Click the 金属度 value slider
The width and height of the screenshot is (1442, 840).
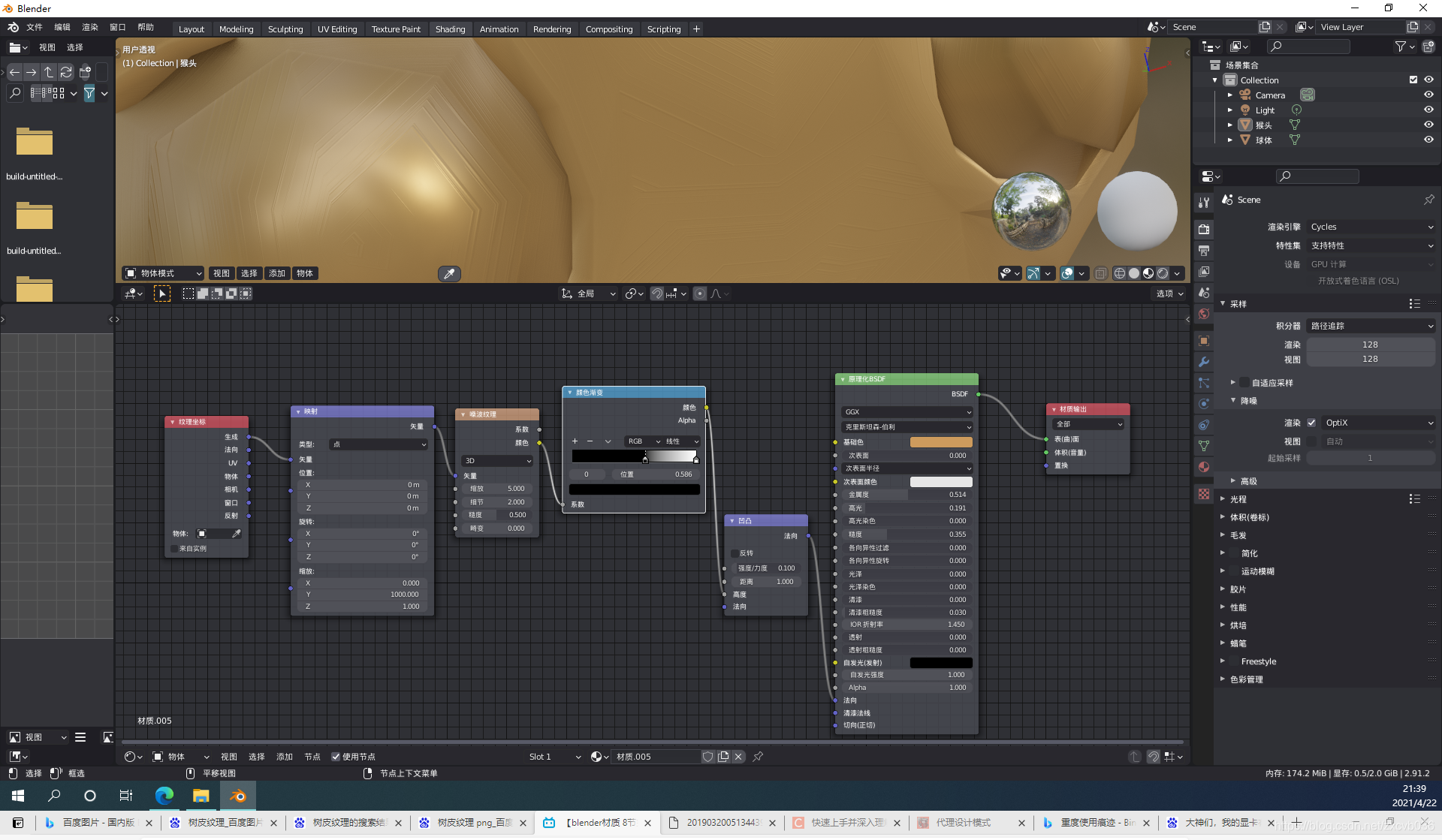pyautogui.click(x=907, y=495)
